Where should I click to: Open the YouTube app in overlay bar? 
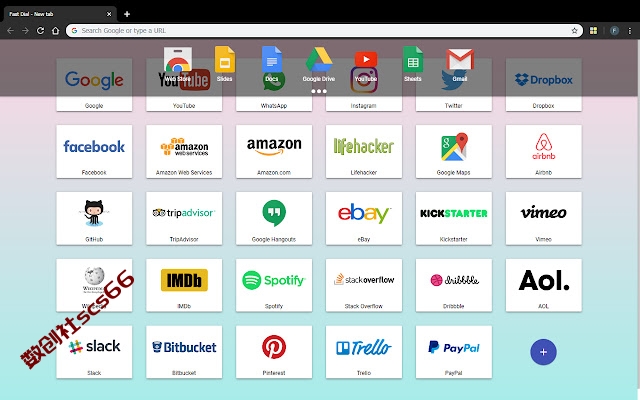366,66
